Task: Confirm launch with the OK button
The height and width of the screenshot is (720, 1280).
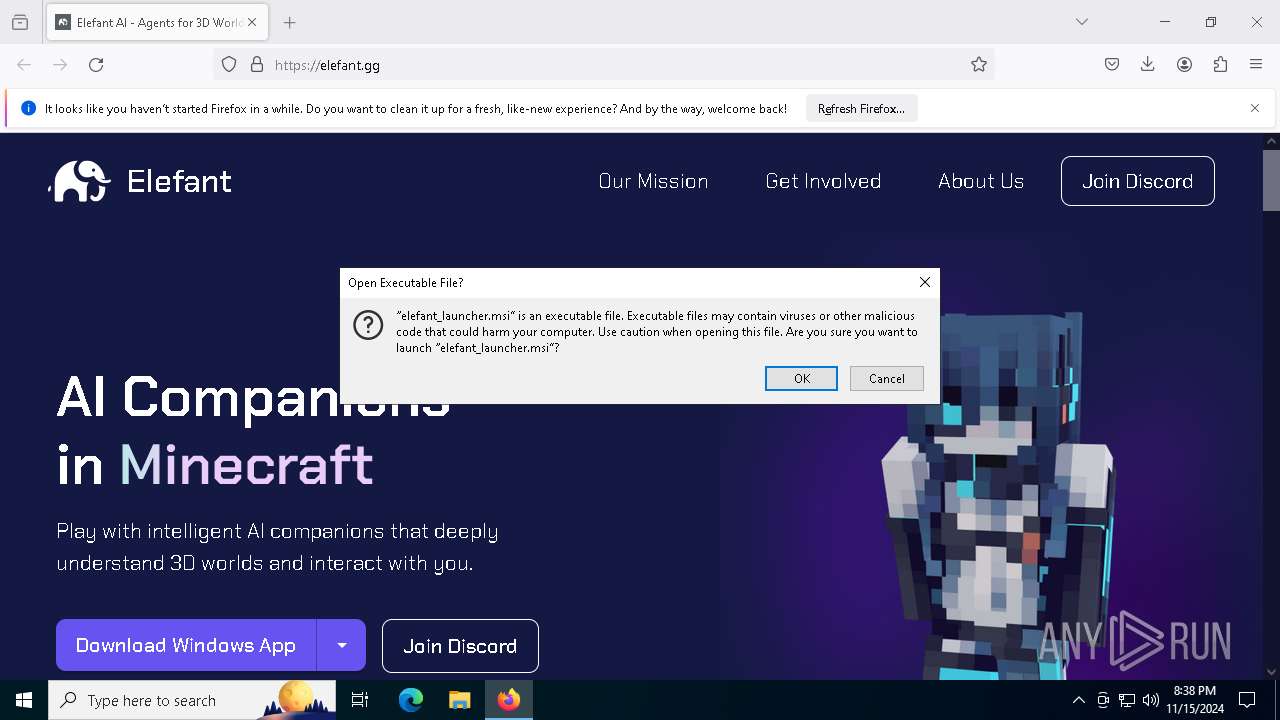Action: coord(801,378)
